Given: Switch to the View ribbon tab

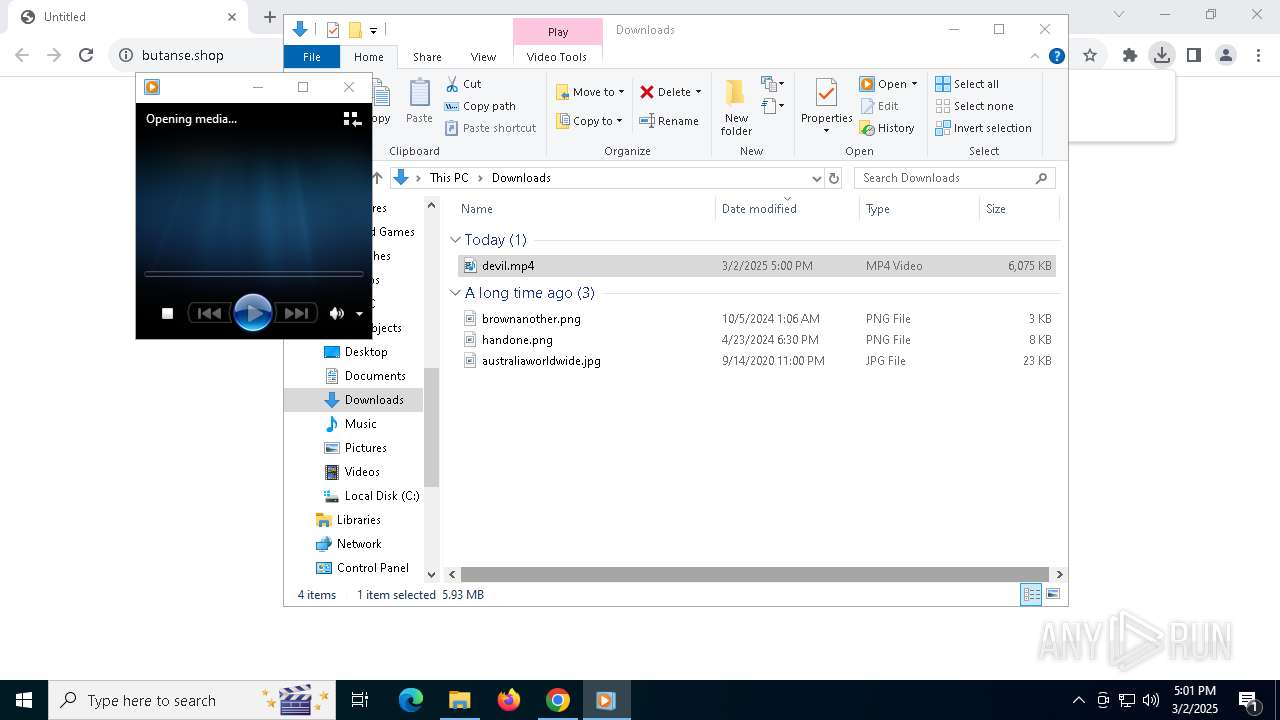Looking at the screenshot, I should pyautogui.click(x=483, y=57).
